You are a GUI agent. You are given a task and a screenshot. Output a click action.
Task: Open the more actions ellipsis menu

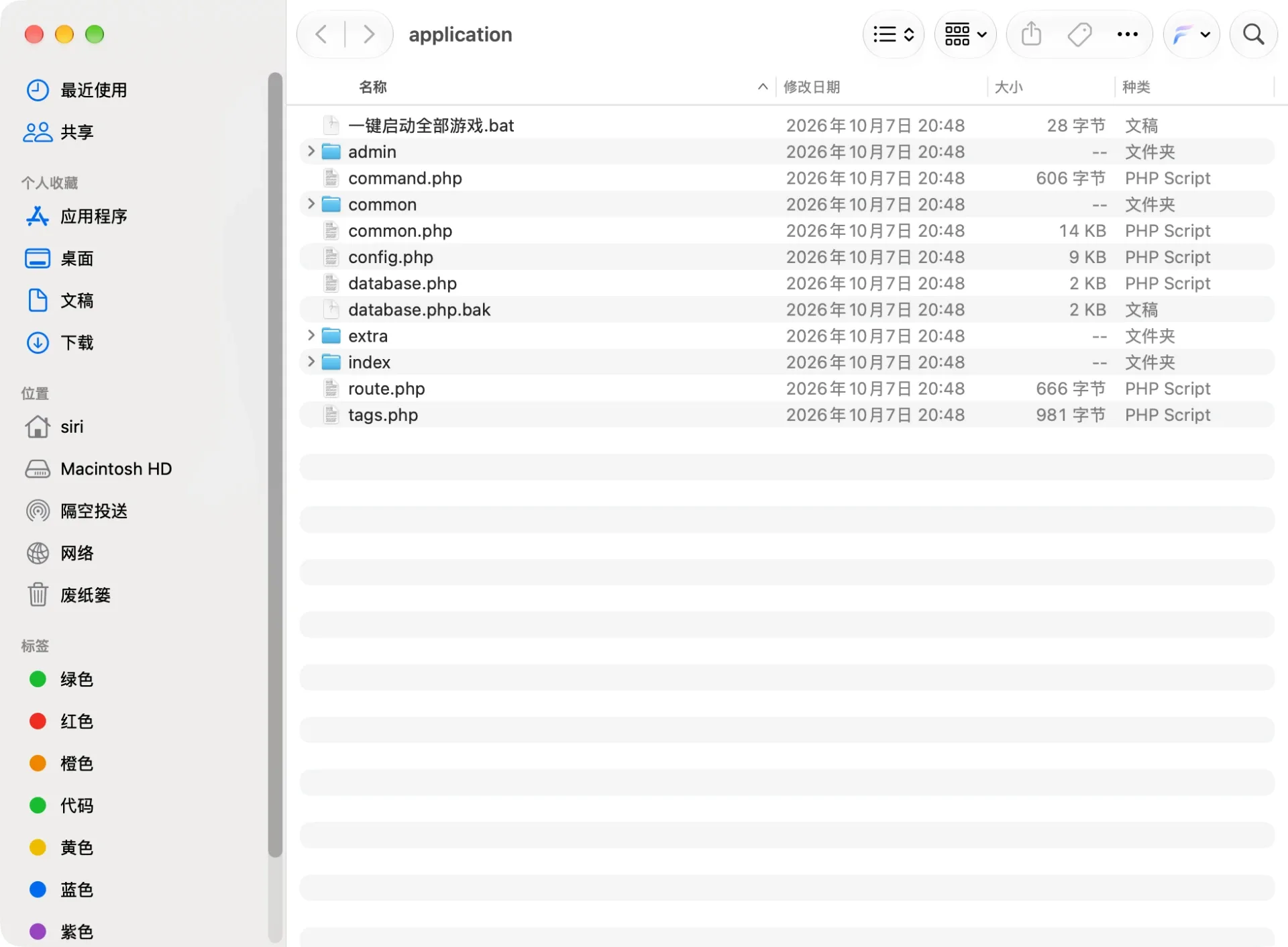tap(1128, 34)
